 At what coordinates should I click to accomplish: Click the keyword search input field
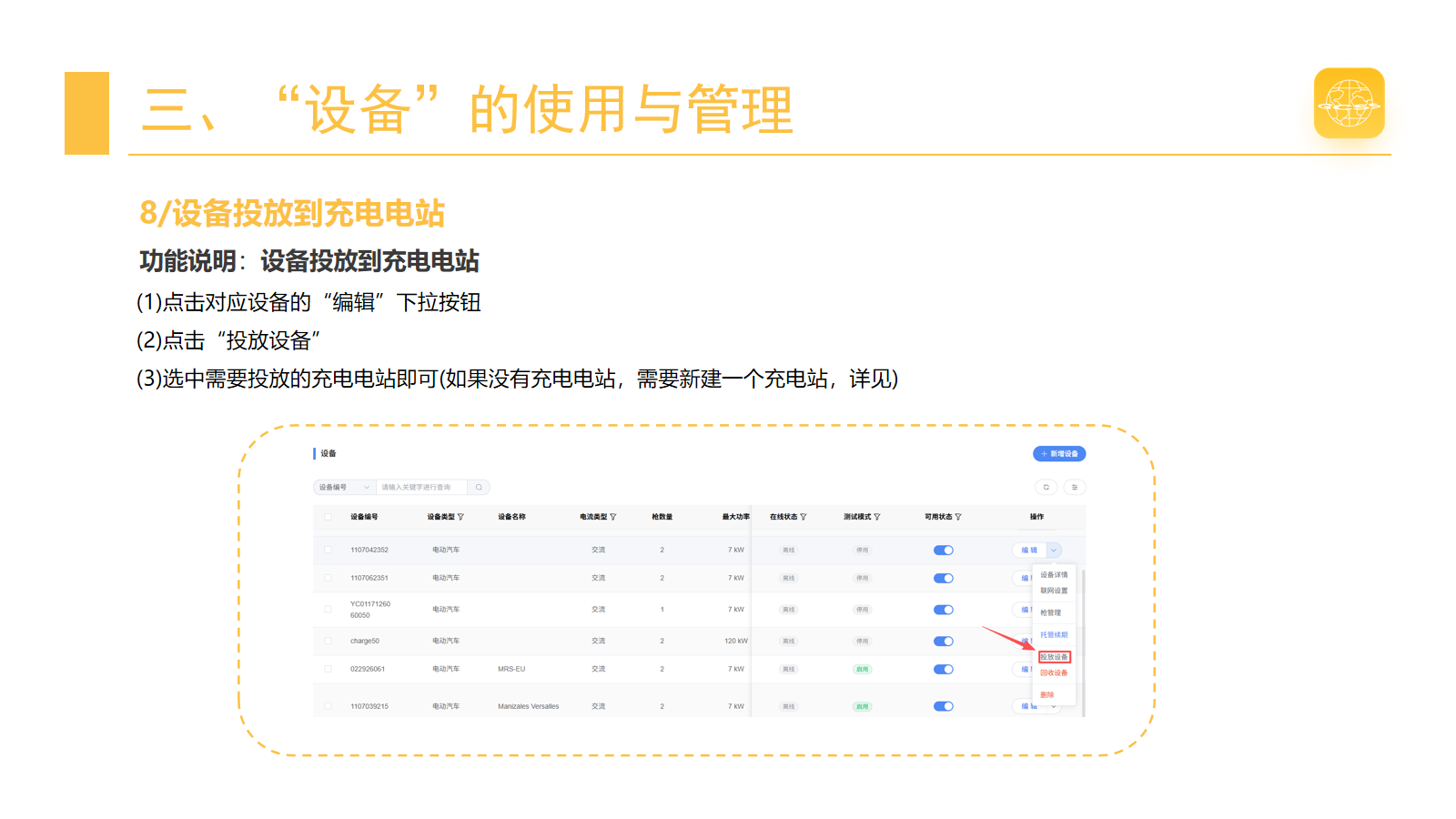421,487
